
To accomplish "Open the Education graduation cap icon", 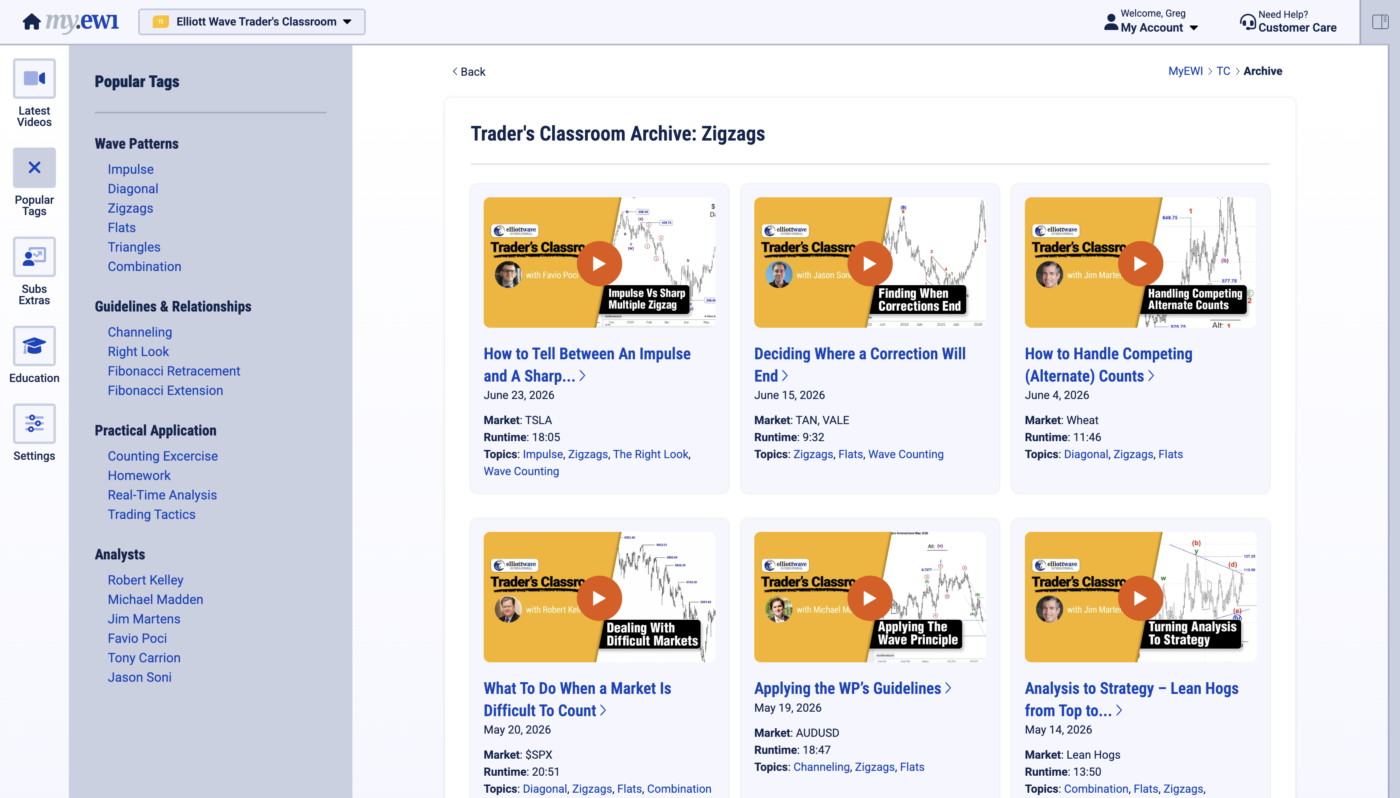I will [x=34, y=346].
